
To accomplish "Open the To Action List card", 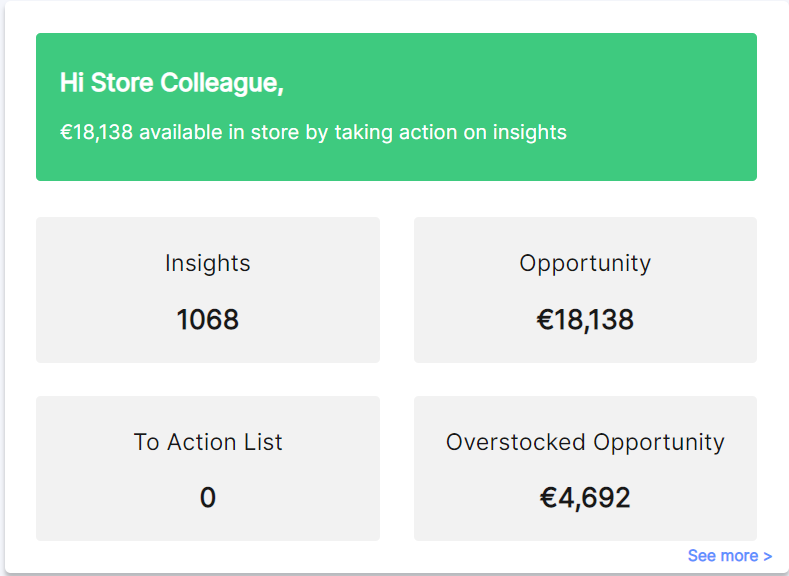I will click(208, 468).
